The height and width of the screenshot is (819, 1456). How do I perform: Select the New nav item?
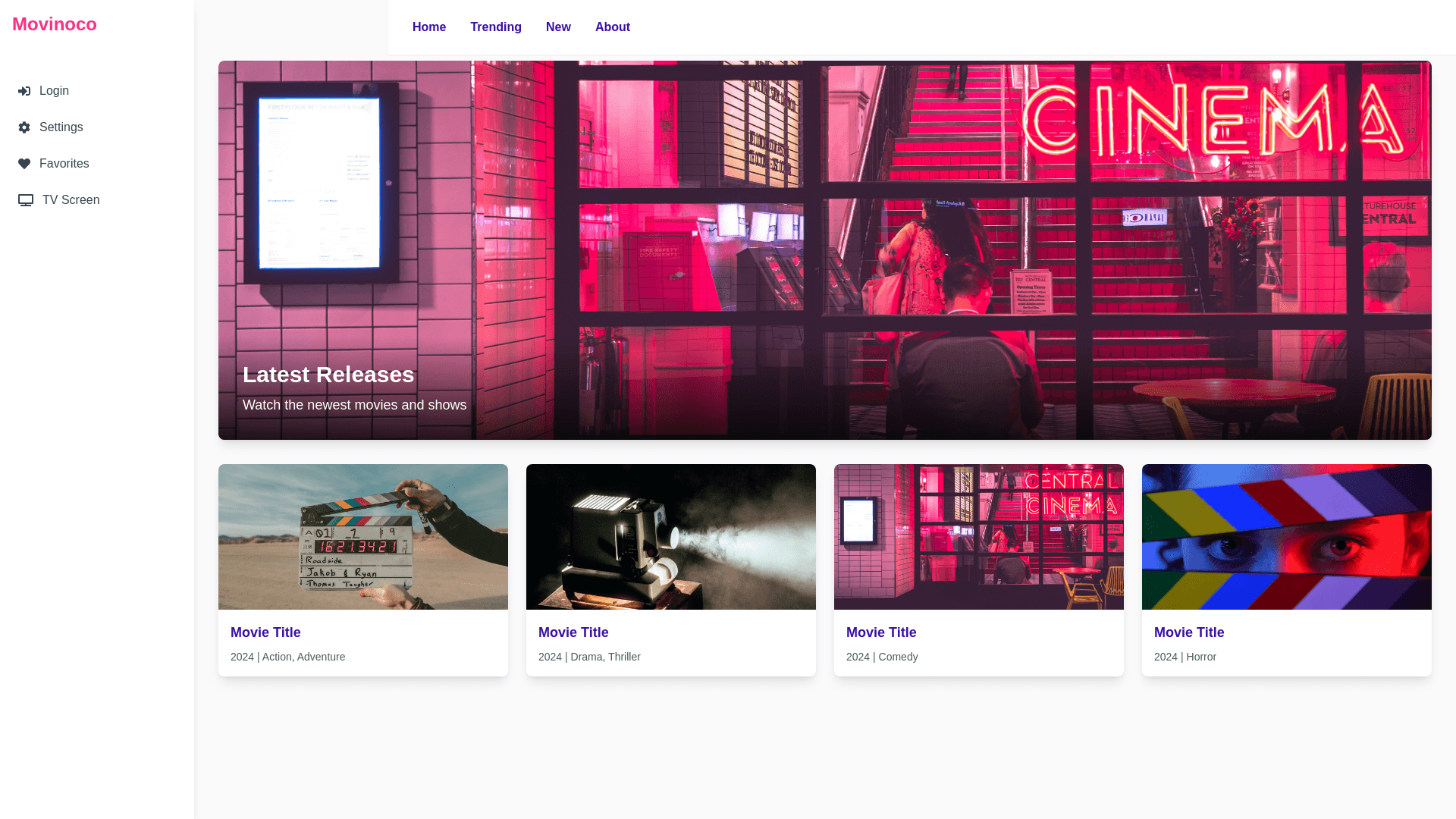click(558, 27)
